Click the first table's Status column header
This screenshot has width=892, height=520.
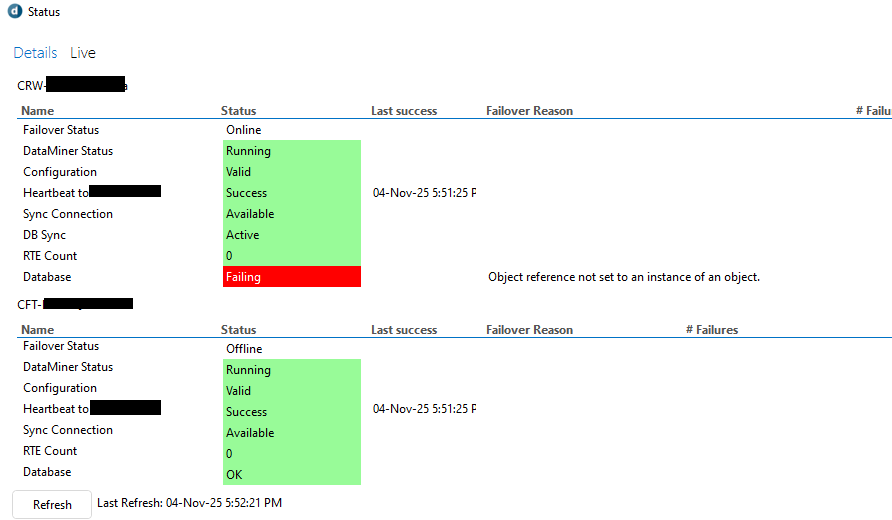click(238, 111)
